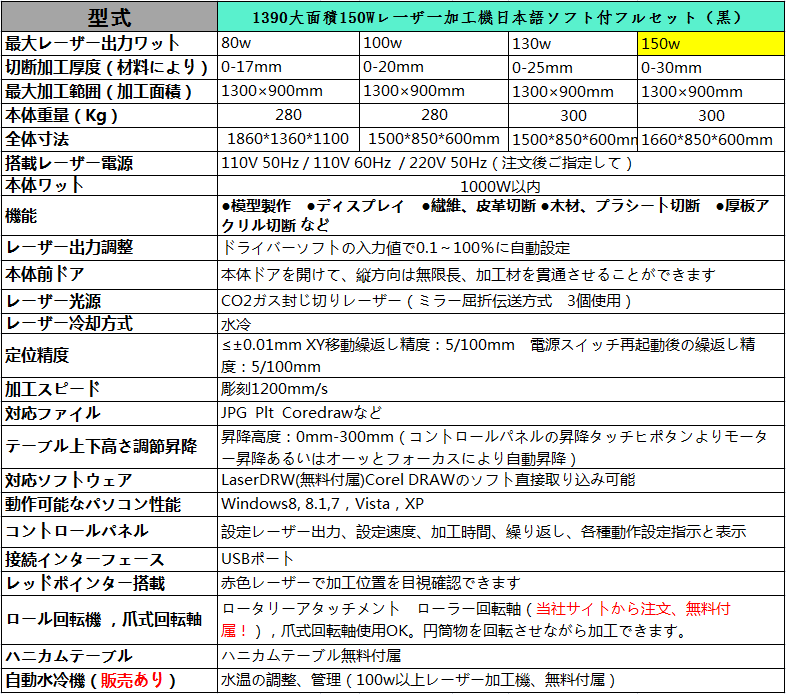Click the '100w' output cell
This screenshot has width=786, height=694.
[434, 44]
